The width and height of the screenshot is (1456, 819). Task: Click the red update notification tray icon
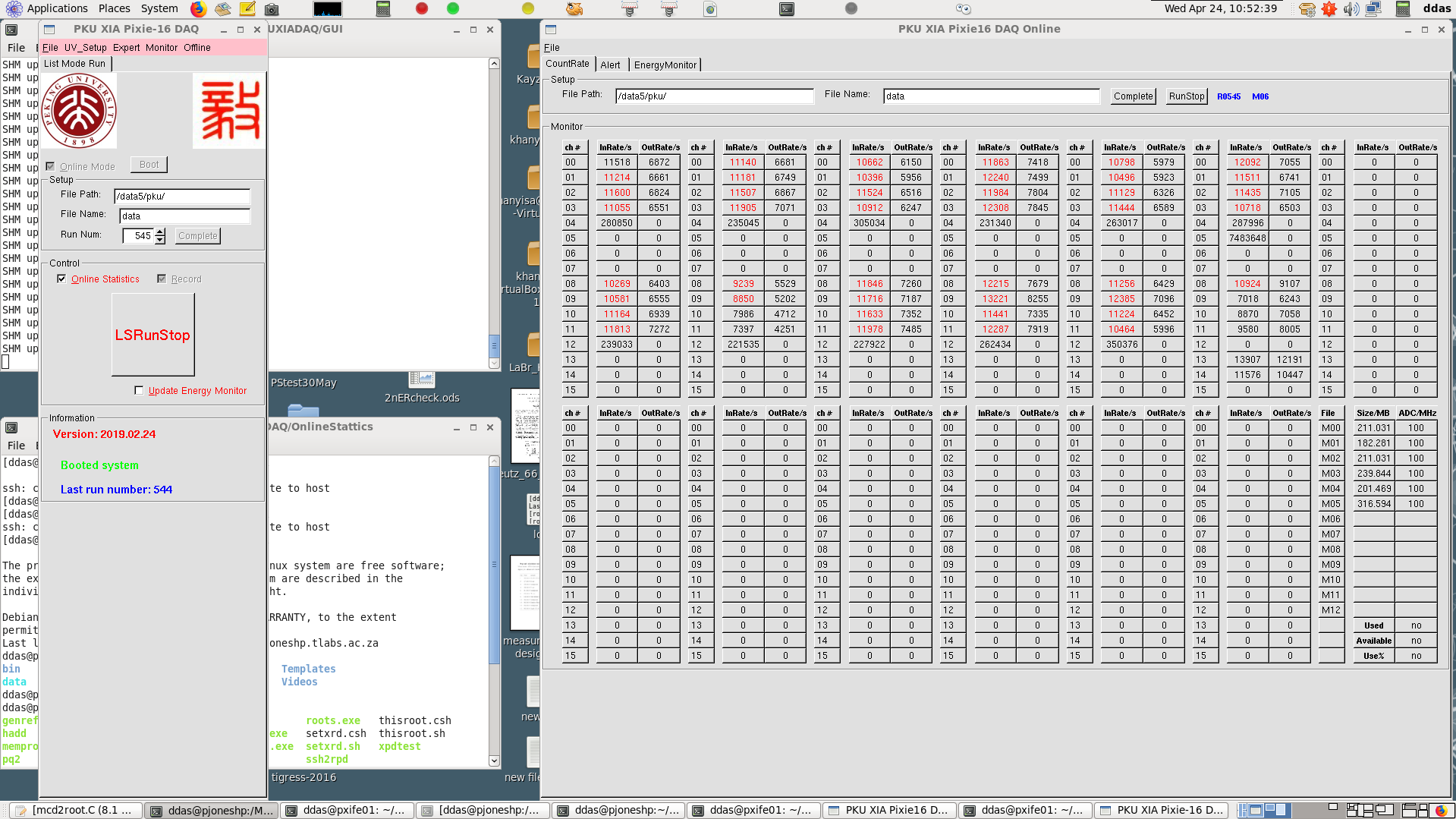point(1329,9)
